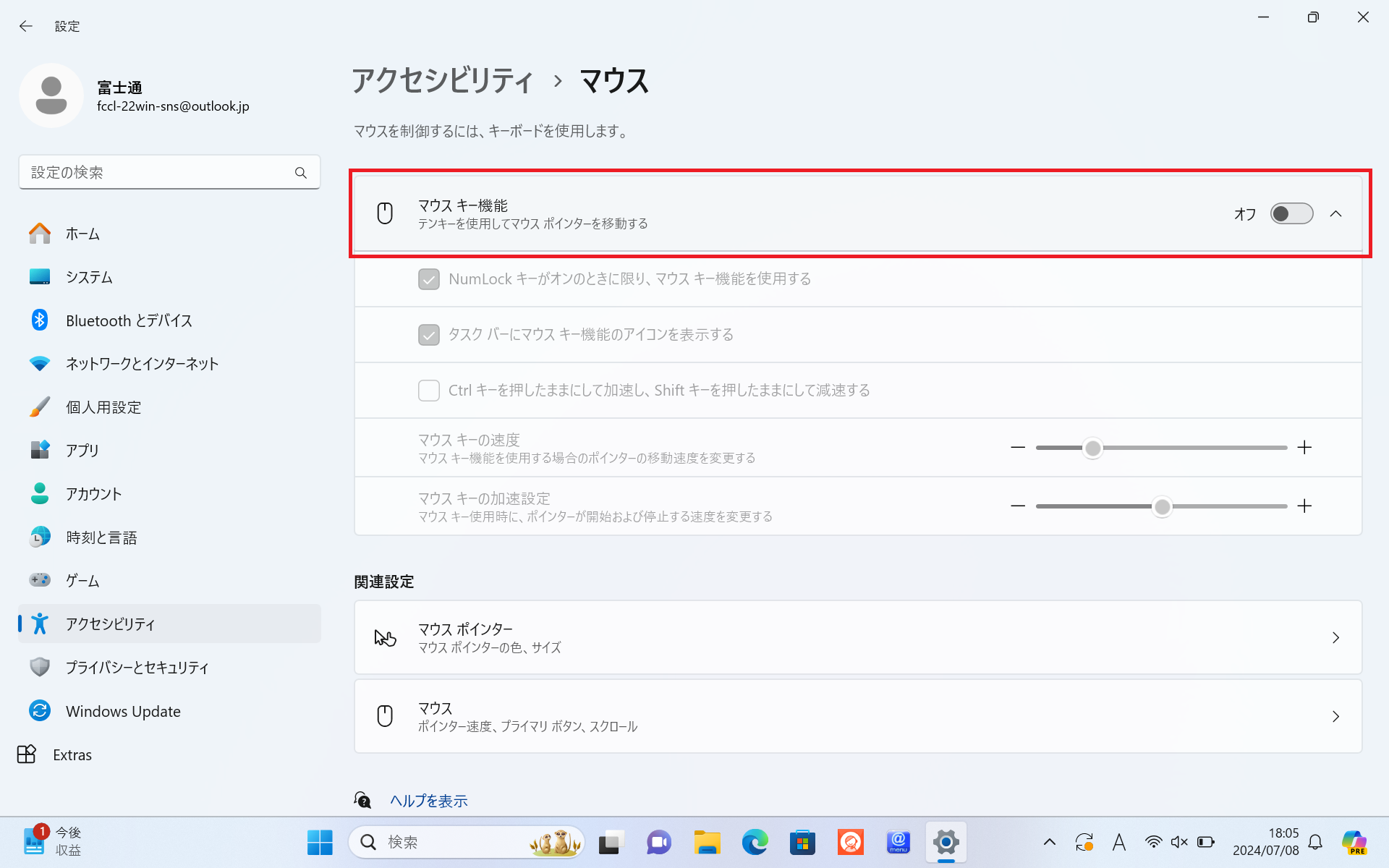
Task: Click the ヘルプを表示 link
Action: [x=428, y=801]
